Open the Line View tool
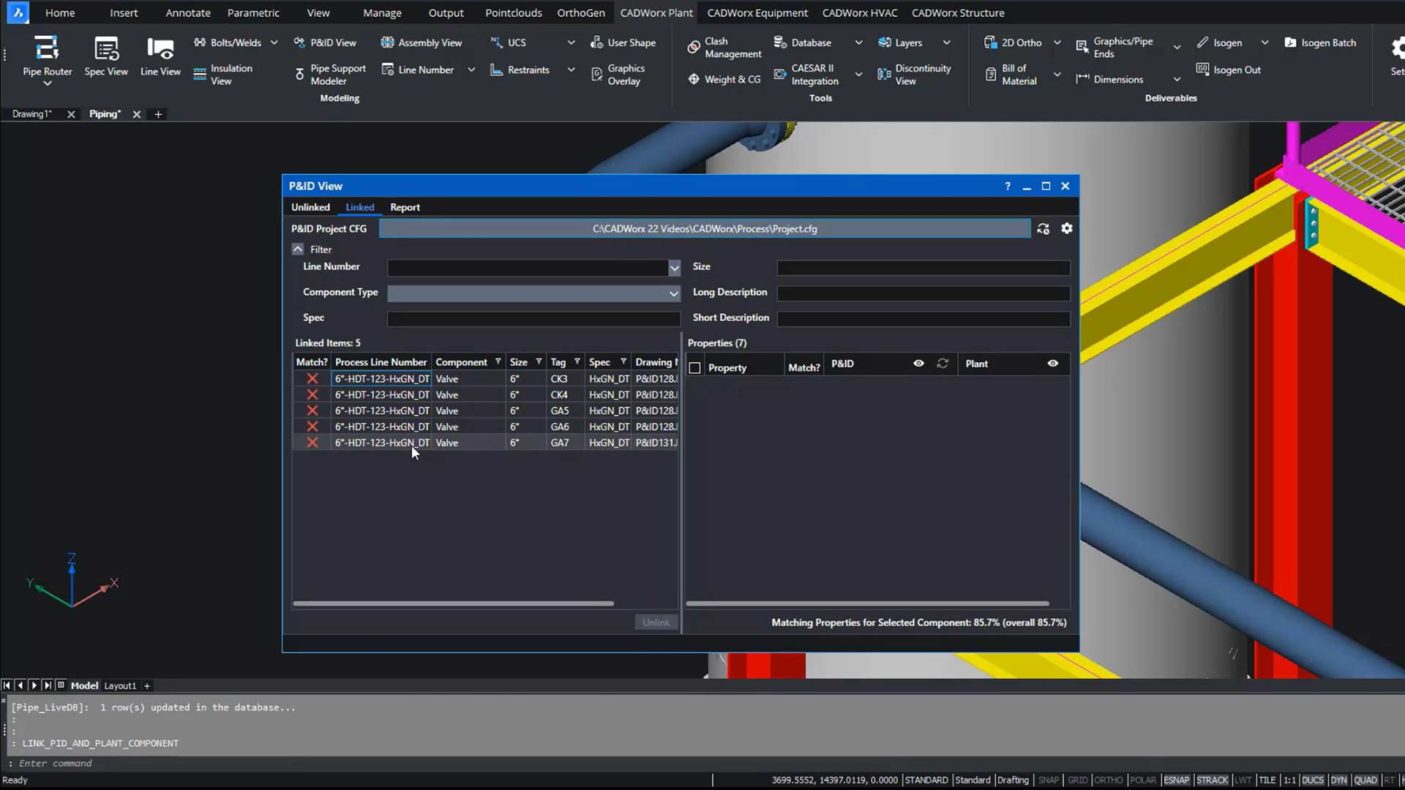The height and width of the screenshot is (790, 1405). (x=160, y=55)
